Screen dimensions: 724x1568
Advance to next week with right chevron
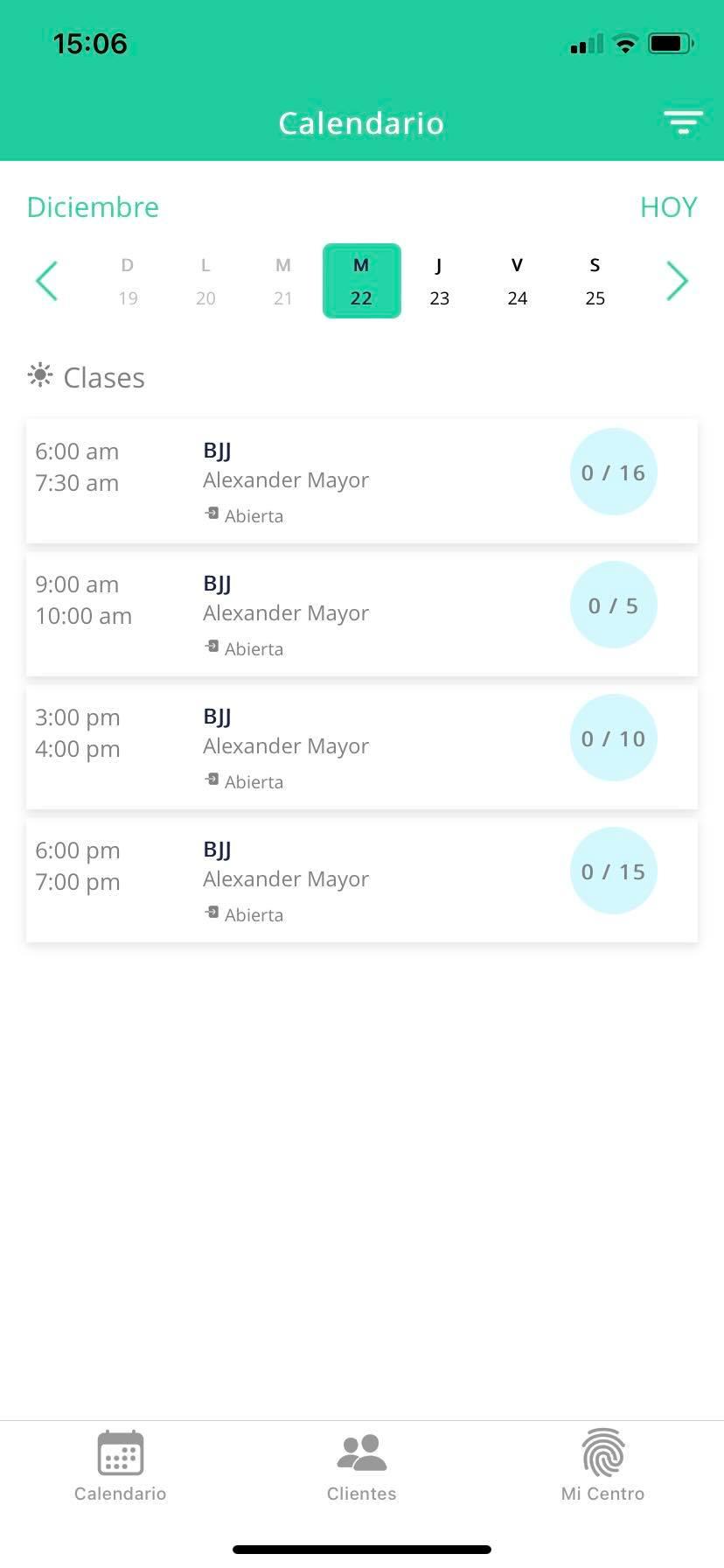coord(677,281)
